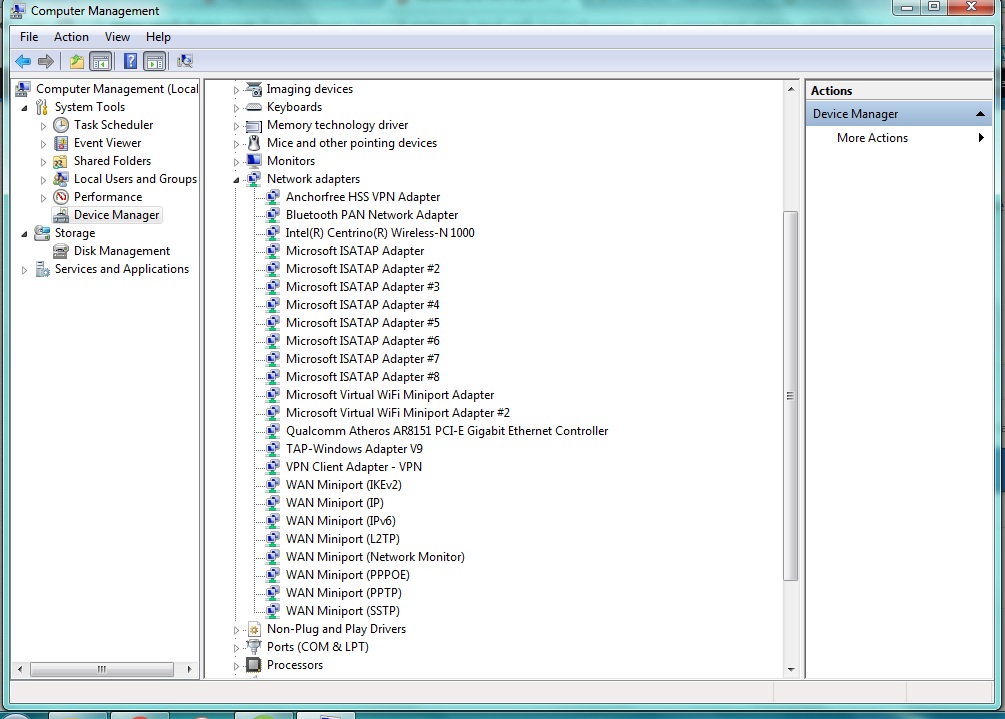This screenshot has width=1005, height=719.
Task: Click the Memory technology driver icon
Action: pos(254,126)
